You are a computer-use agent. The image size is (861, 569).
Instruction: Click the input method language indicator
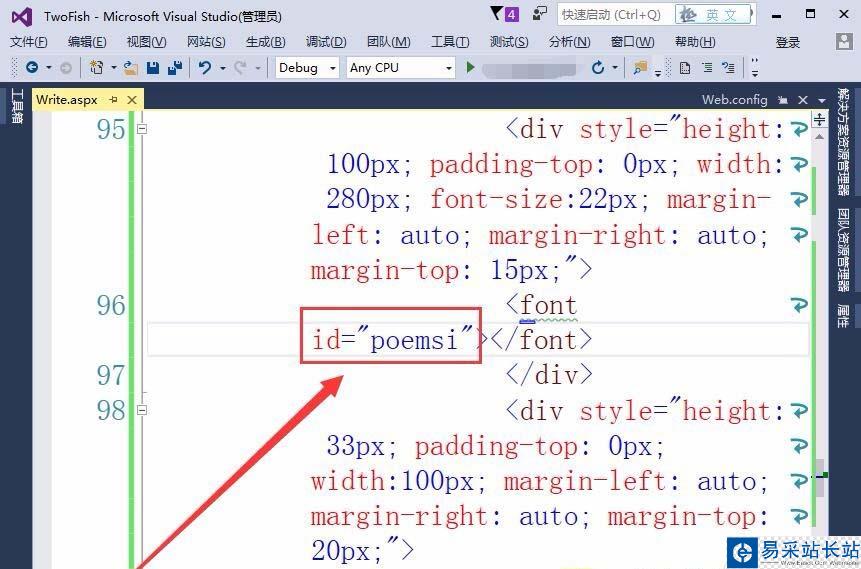tap(714, 15)
